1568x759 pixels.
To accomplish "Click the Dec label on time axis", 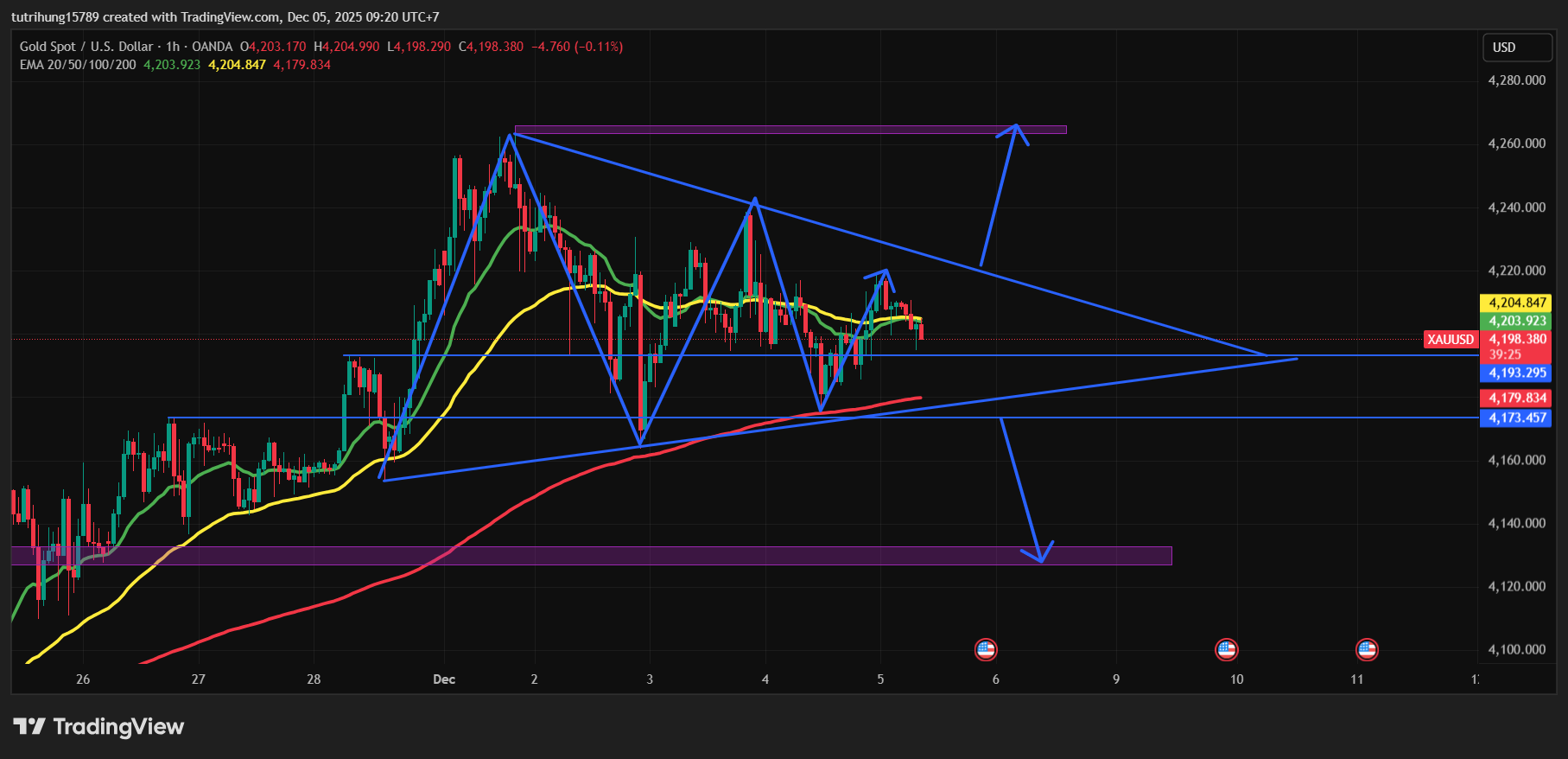I will click(444, 679).
